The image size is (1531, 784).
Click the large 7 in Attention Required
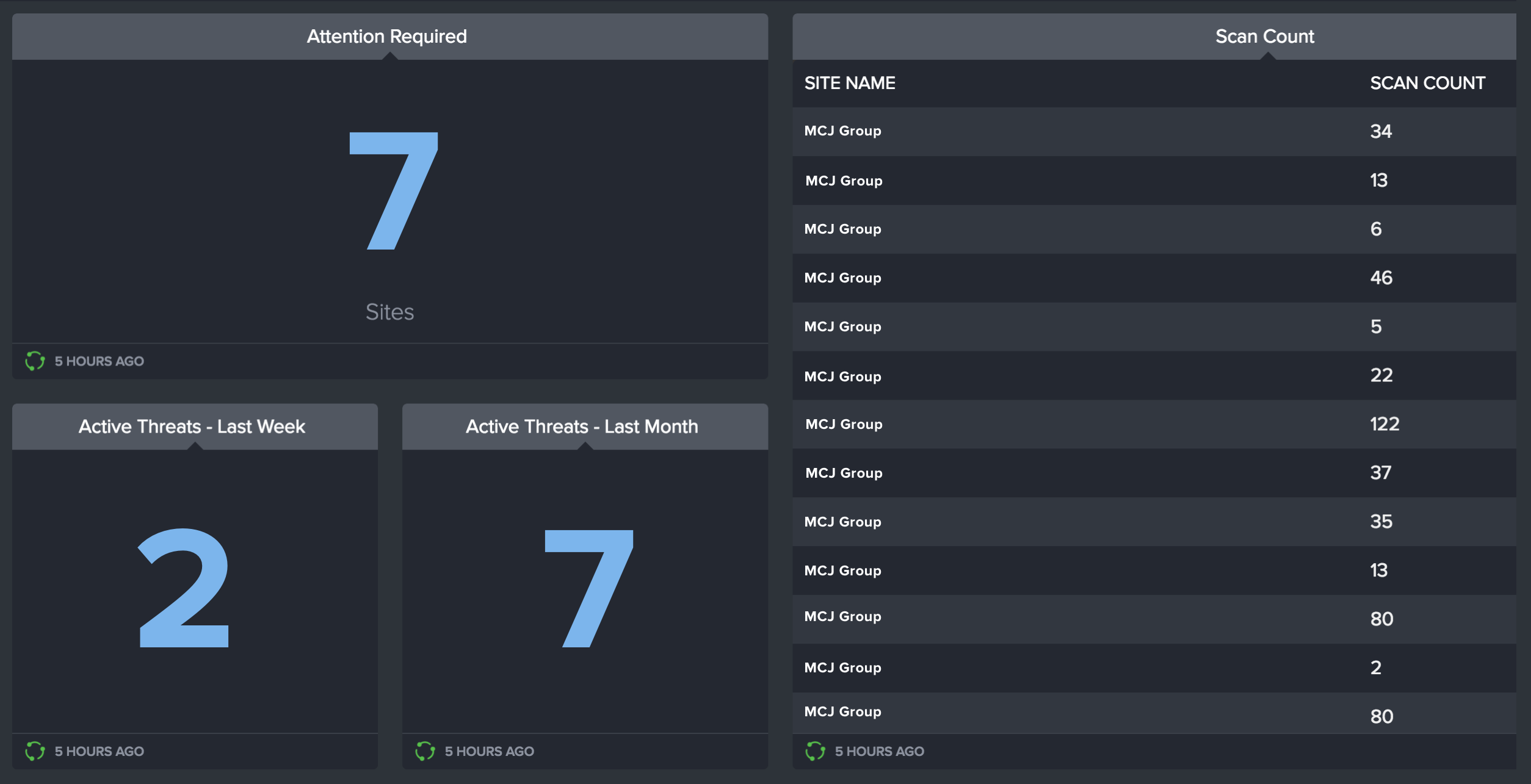click(x=393, y=191)
